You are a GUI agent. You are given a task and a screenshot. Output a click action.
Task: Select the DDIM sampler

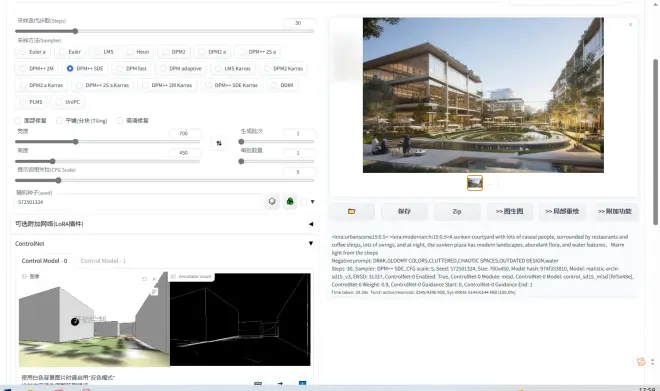[x=282, y=85]
